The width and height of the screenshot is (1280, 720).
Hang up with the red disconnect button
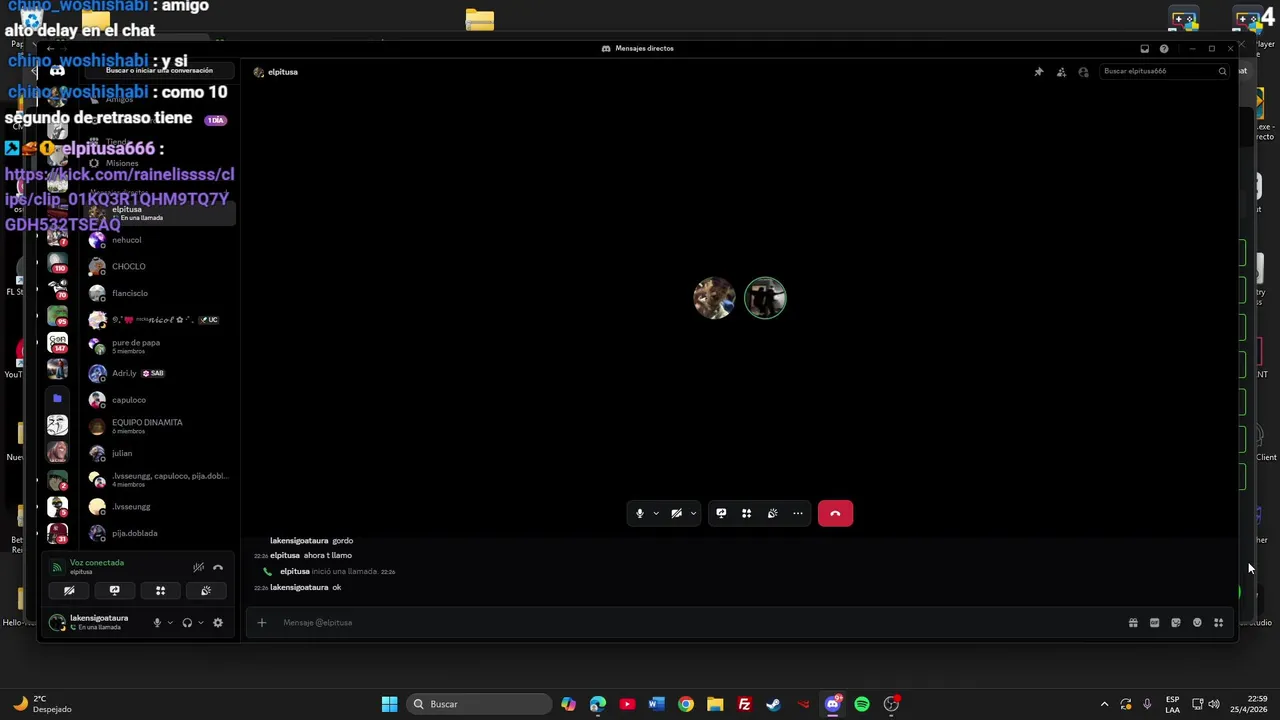[x=835, y=513]
